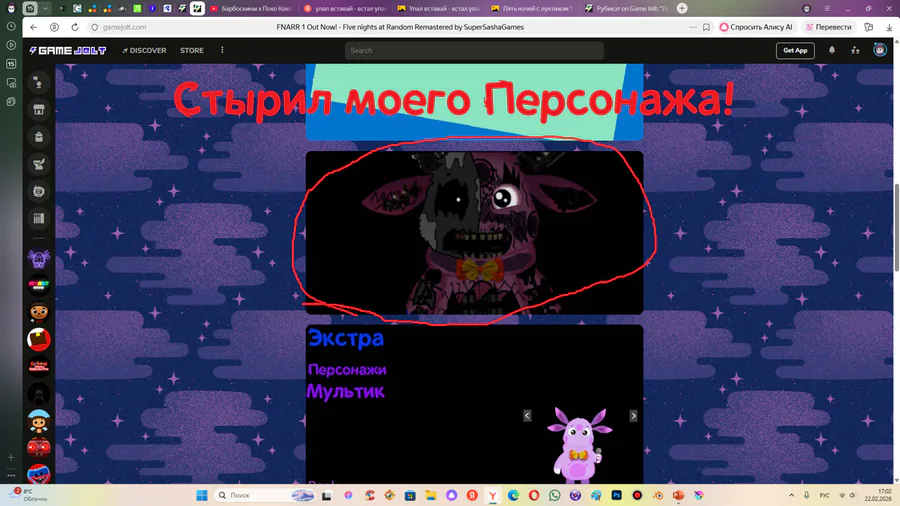Open the weather widget showing 8°C
This screenshot has width=900, height=506.
(x=28, y=495)
